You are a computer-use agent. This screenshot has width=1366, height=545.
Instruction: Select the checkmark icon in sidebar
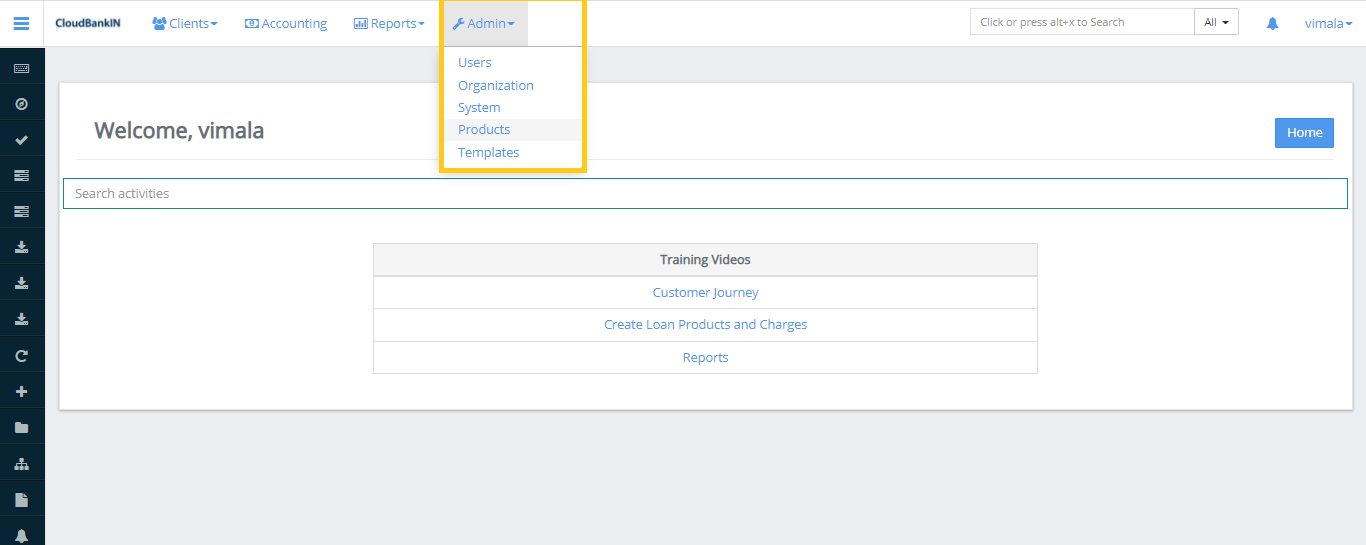[21, 140]
